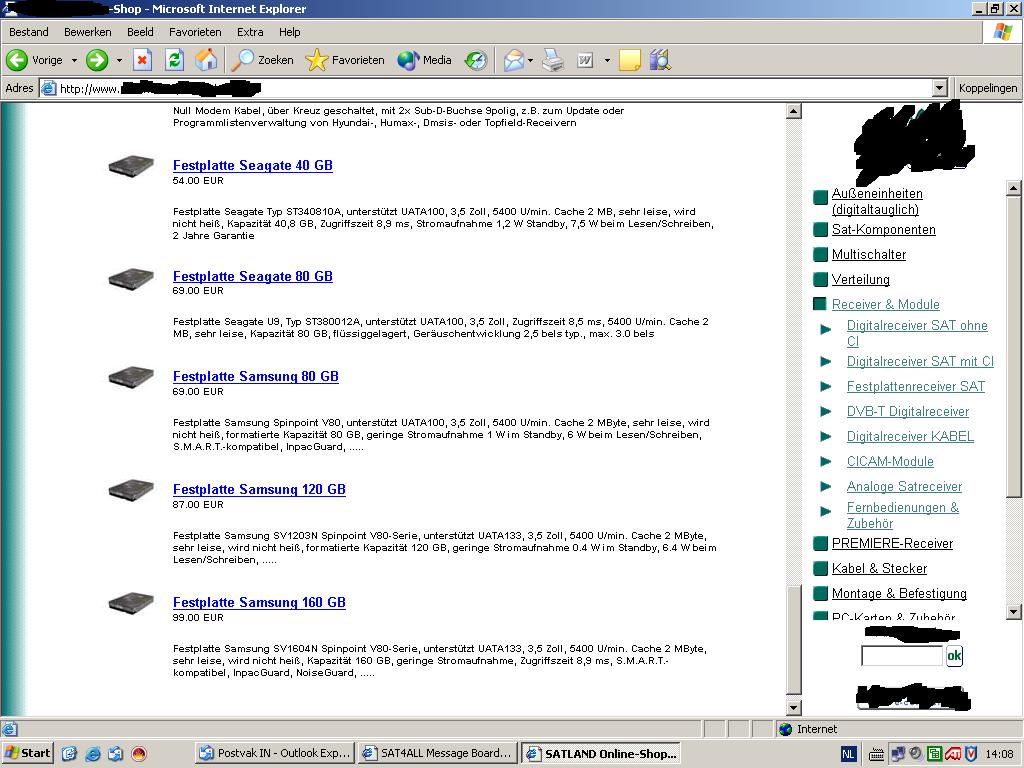
Task: Open the Extra menu
Action: pyautogui.click(x=250, y=32)
